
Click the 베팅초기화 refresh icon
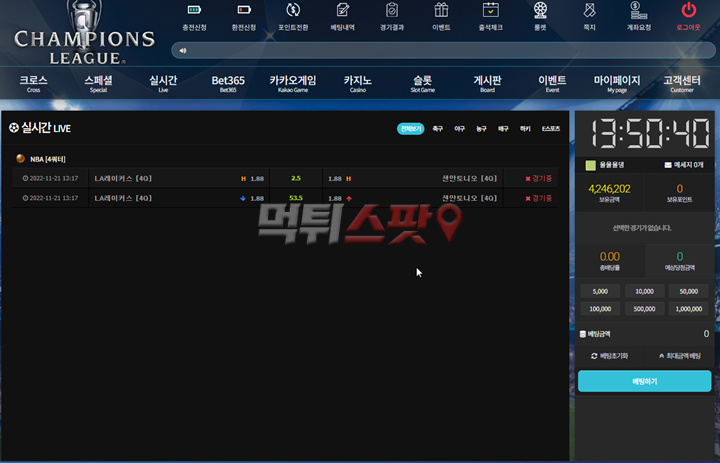594,356
